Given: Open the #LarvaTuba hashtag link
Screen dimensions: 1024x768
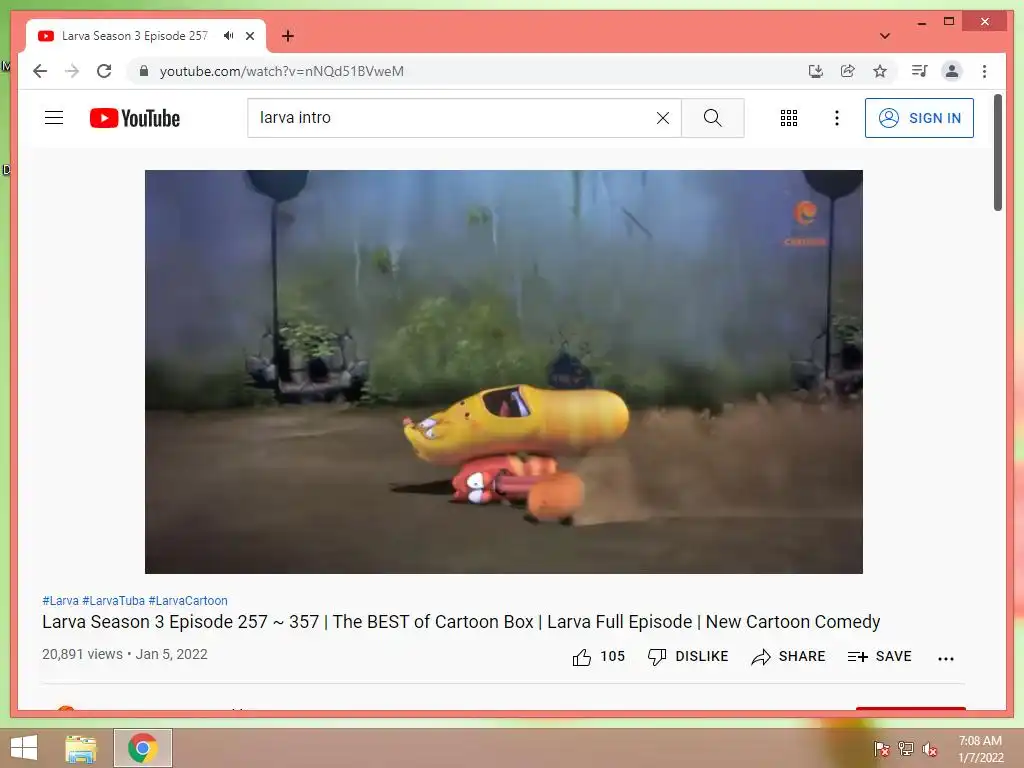Looking at the screenshot, I should click(x=113, y=600).
